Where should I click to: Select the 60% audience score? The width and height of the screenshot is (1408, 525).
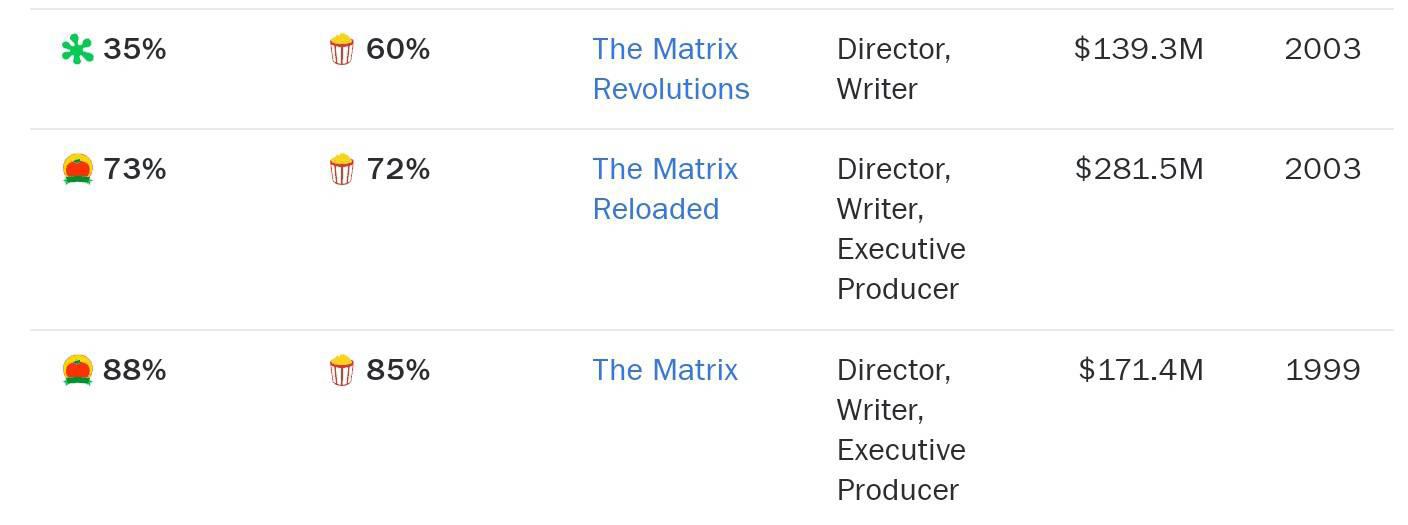[x=398, y=49]
